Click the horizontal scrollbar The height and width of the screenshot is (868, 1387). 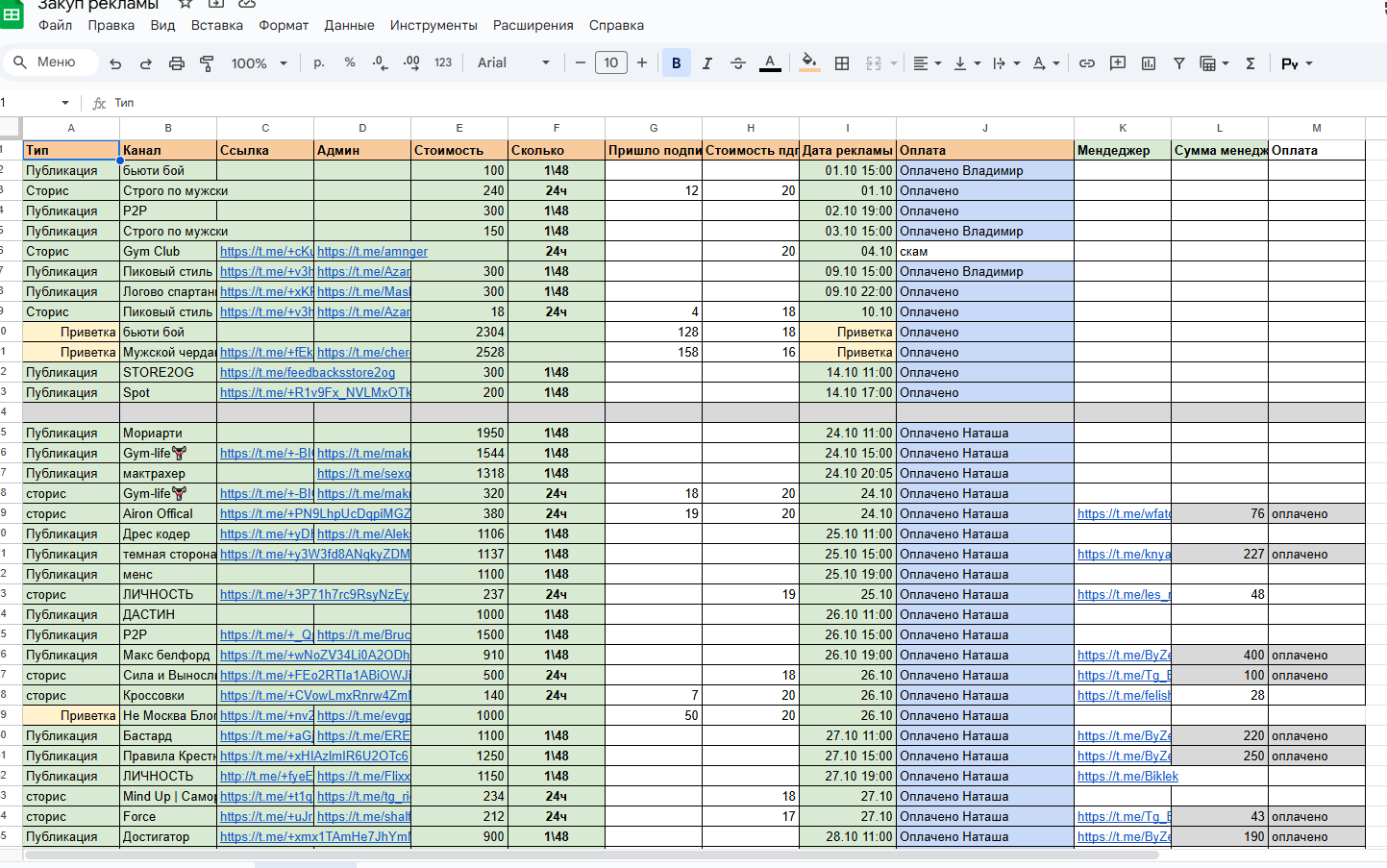click(x=592, y=855)
